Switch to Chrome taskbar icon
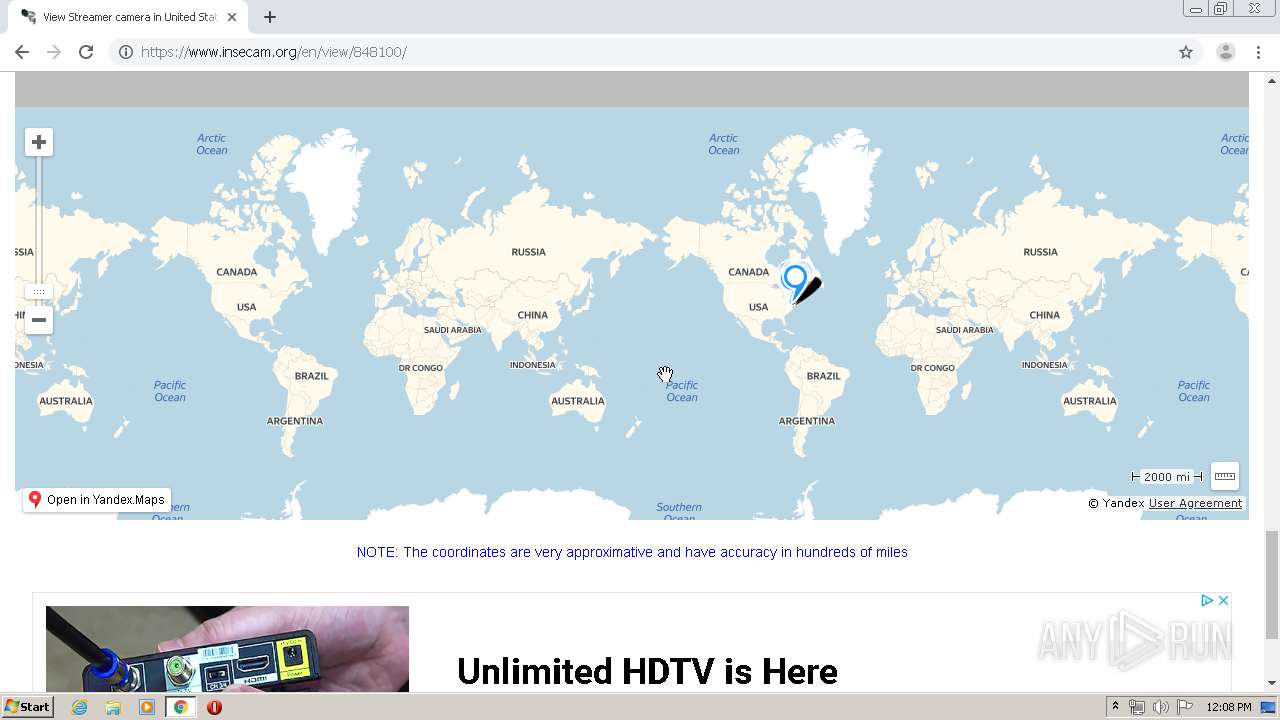This screenshot has height=720, width=1280. point(181,707)
